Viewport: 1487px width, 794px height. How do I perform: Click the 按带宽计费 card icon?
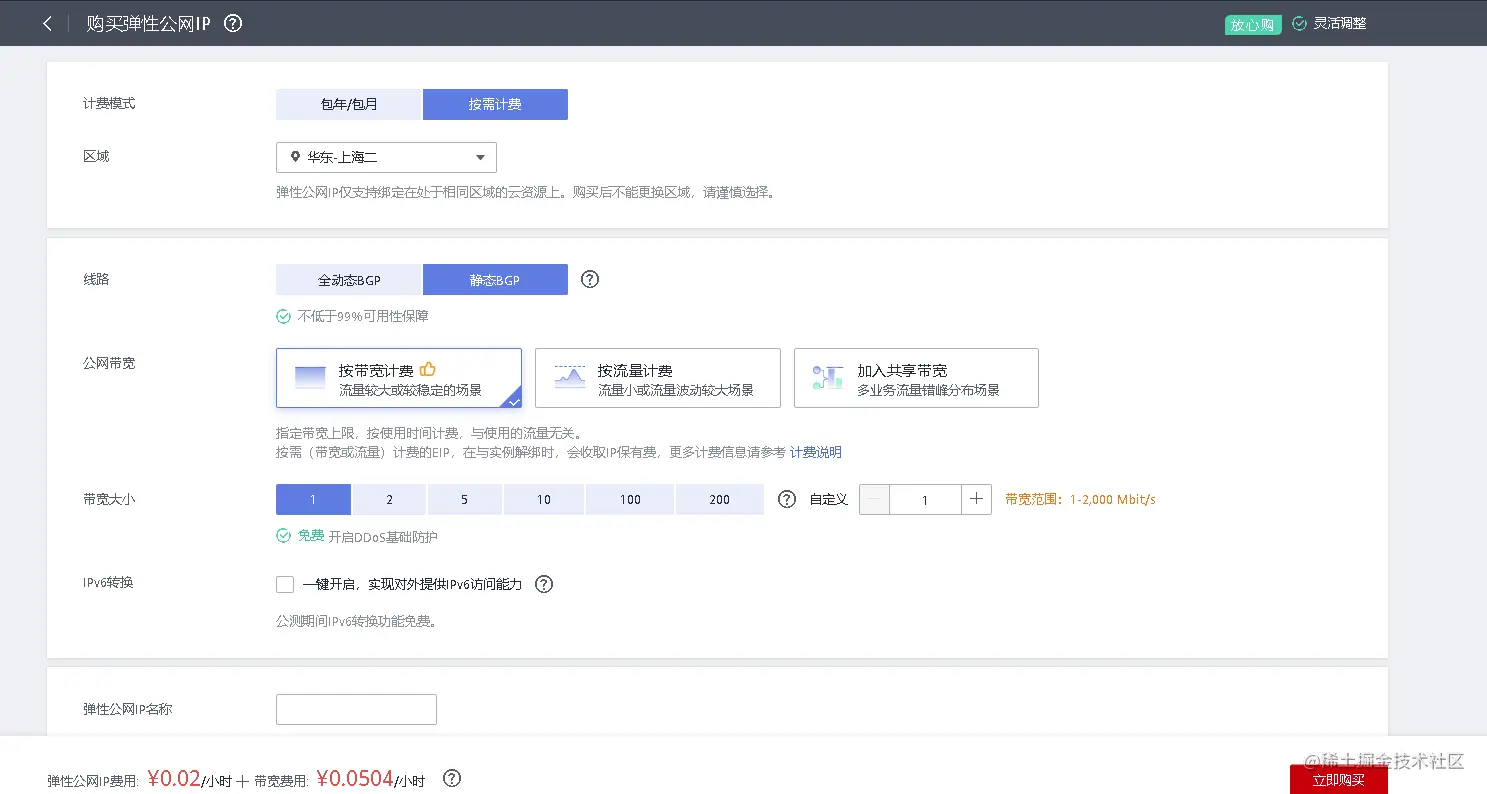(x=310, y=378)
